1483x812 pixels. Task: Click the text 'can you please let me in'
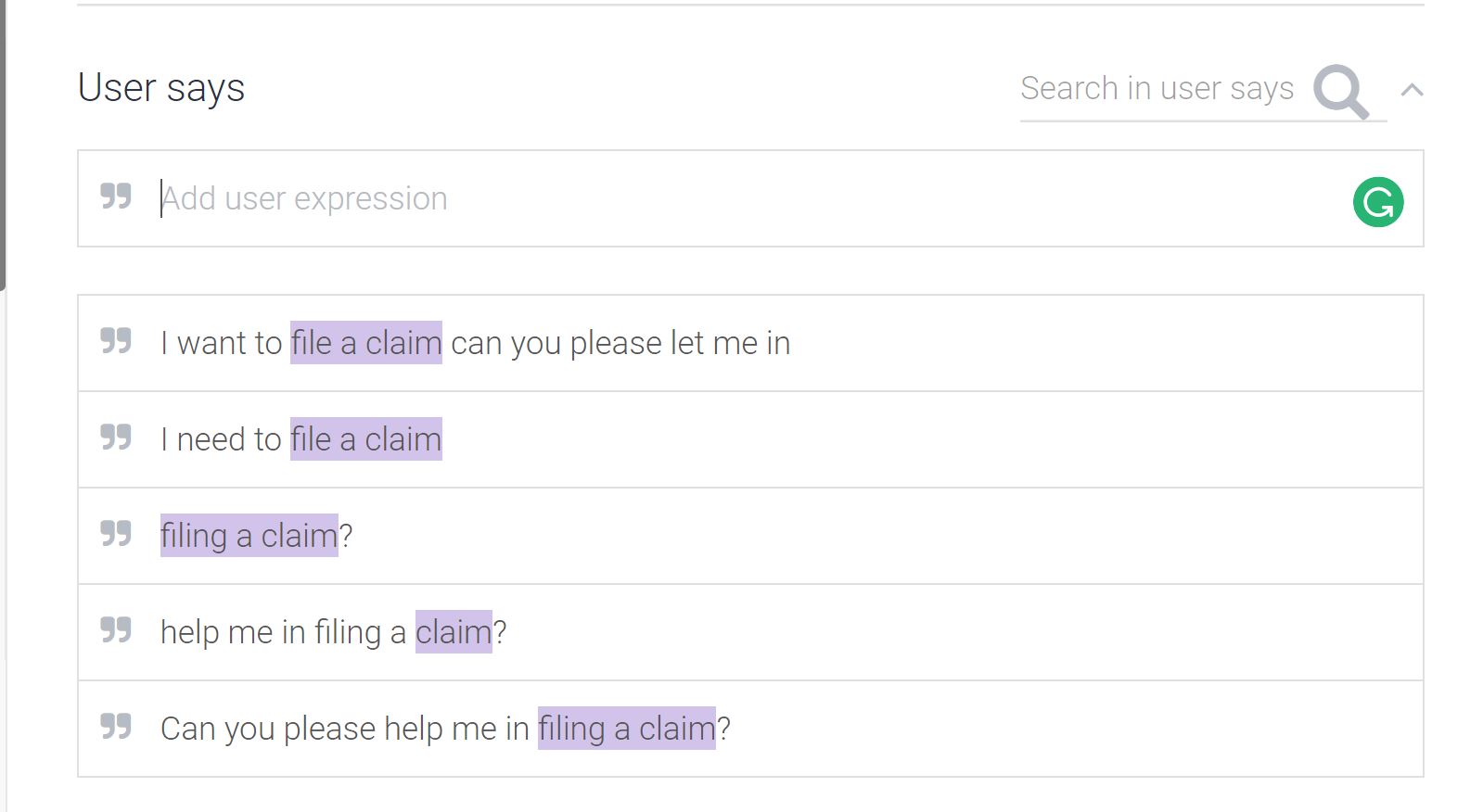tap(620, 343)
